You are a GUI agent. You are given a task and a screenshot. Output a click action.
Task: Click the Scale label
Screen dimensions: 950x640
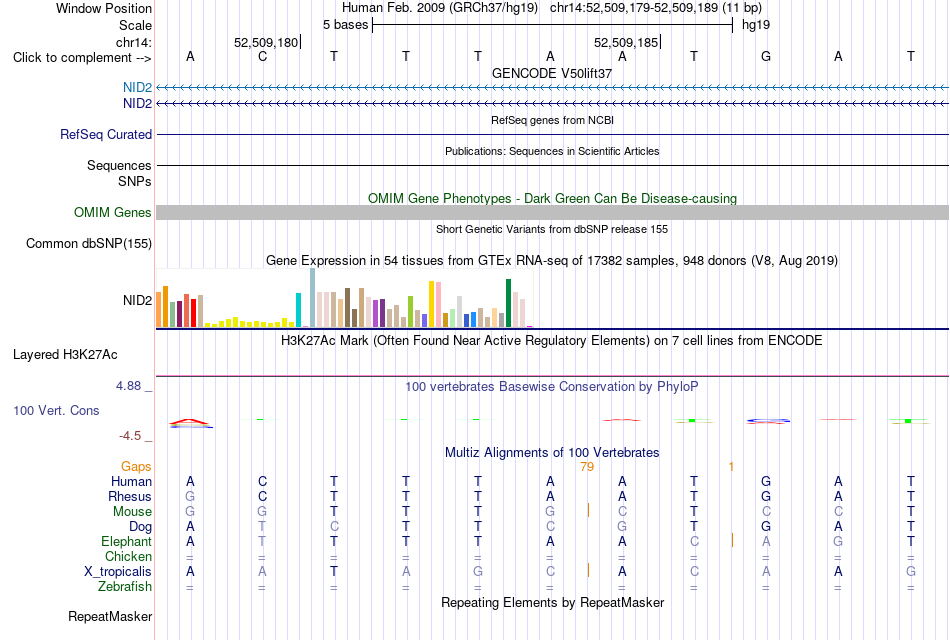(136, 25)
